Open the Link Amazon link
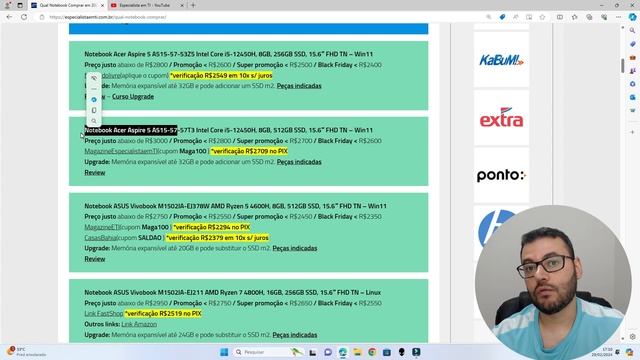This screenshot has height=360, width=640. coord(139,324)
